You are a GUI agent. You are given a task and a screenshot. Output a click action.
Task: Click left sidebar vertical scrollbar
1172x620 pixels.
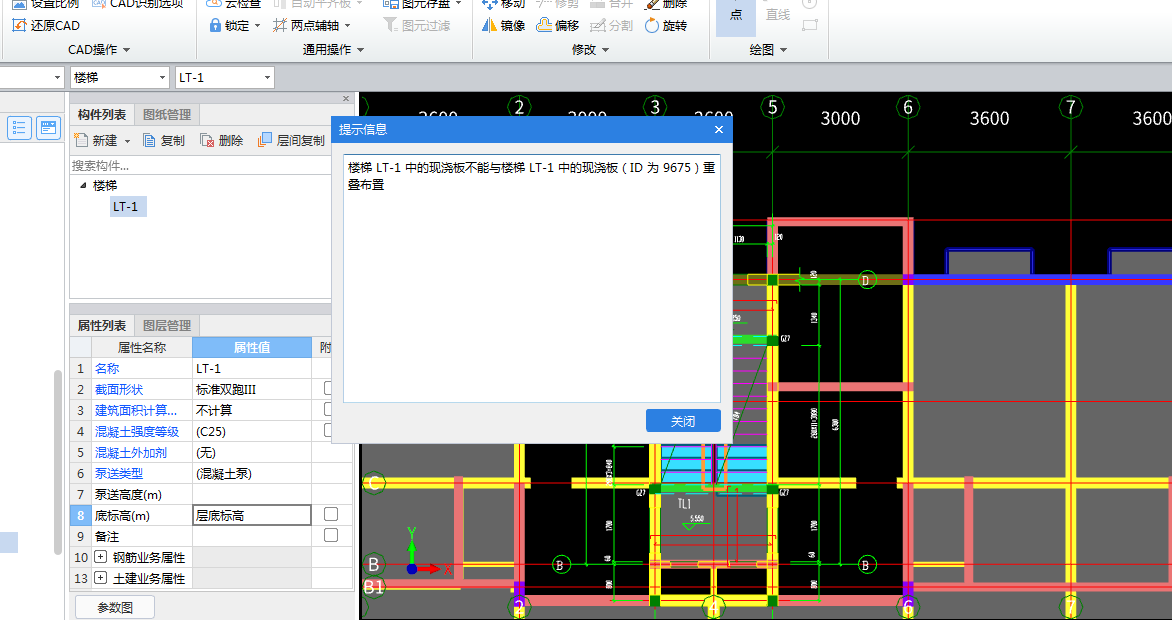[x=58, y=462]
